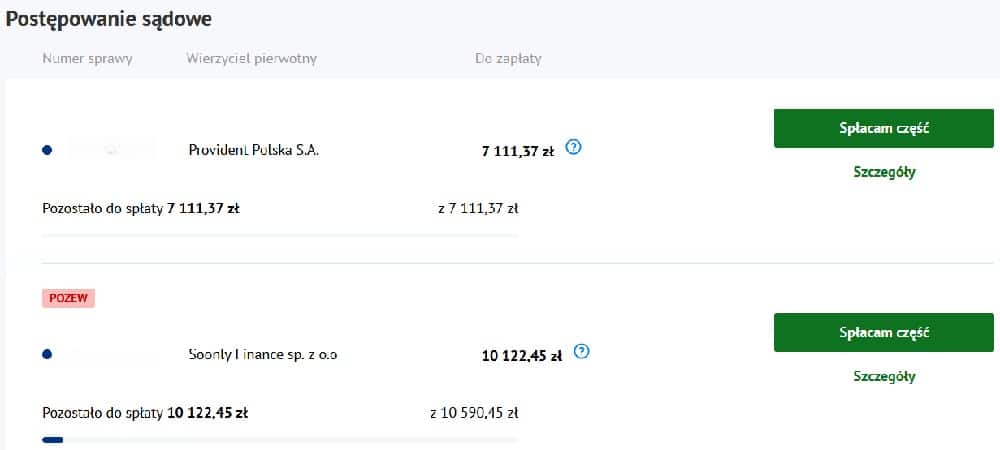Click the Postępowanie sądowe section heading
Screen dimensions: 1000x450
pos(108,19)
